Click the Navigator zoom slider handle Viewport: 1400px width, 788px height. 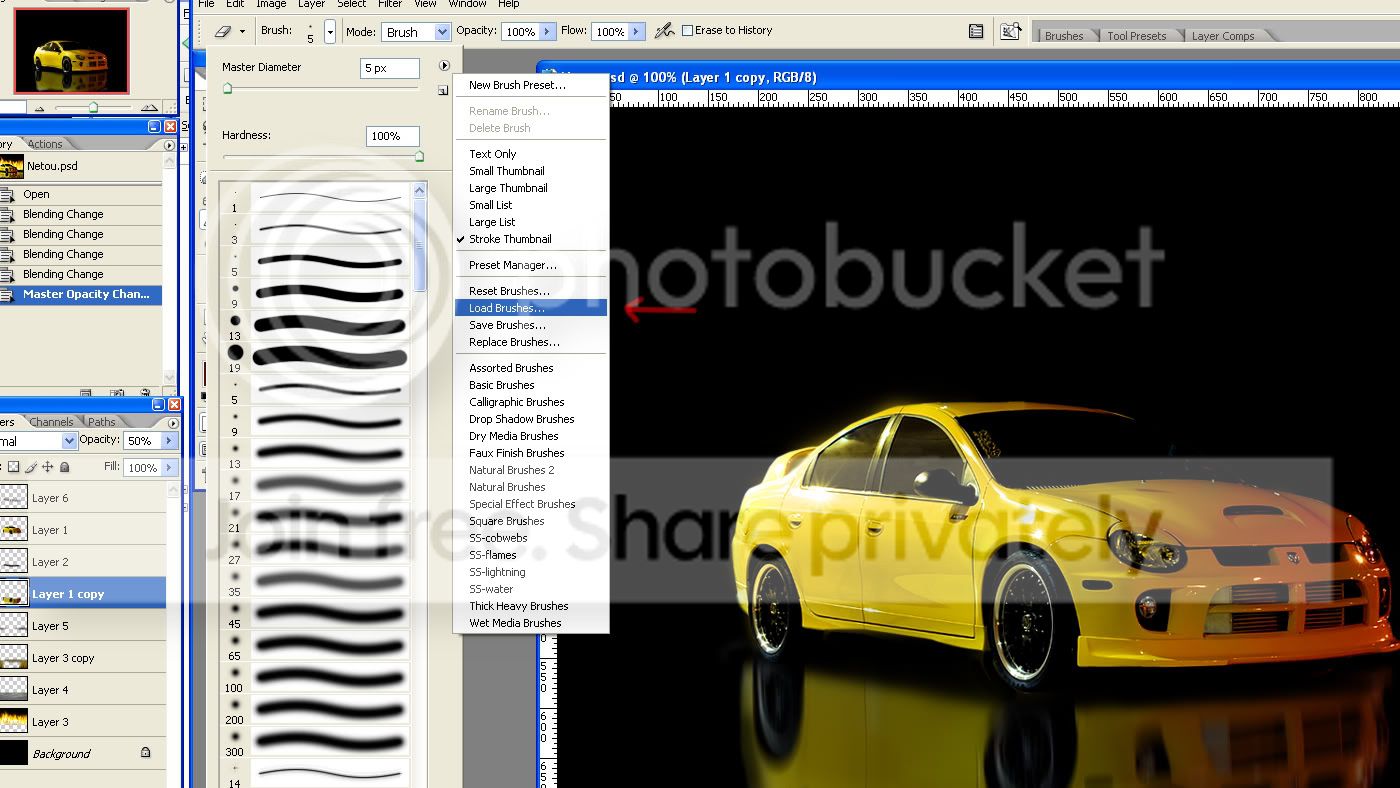tap(93, 108)
